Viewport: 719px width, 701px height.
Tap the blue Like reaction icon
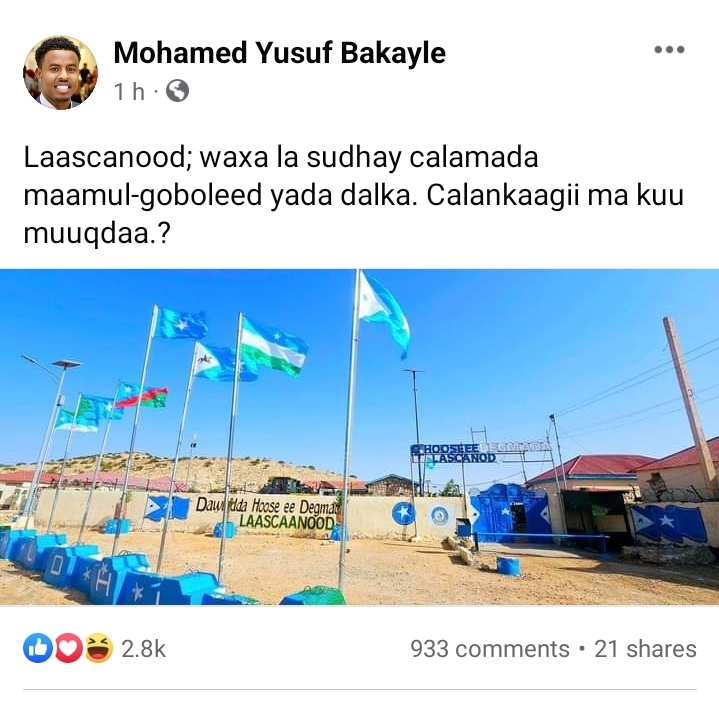[x=38, y=648]
